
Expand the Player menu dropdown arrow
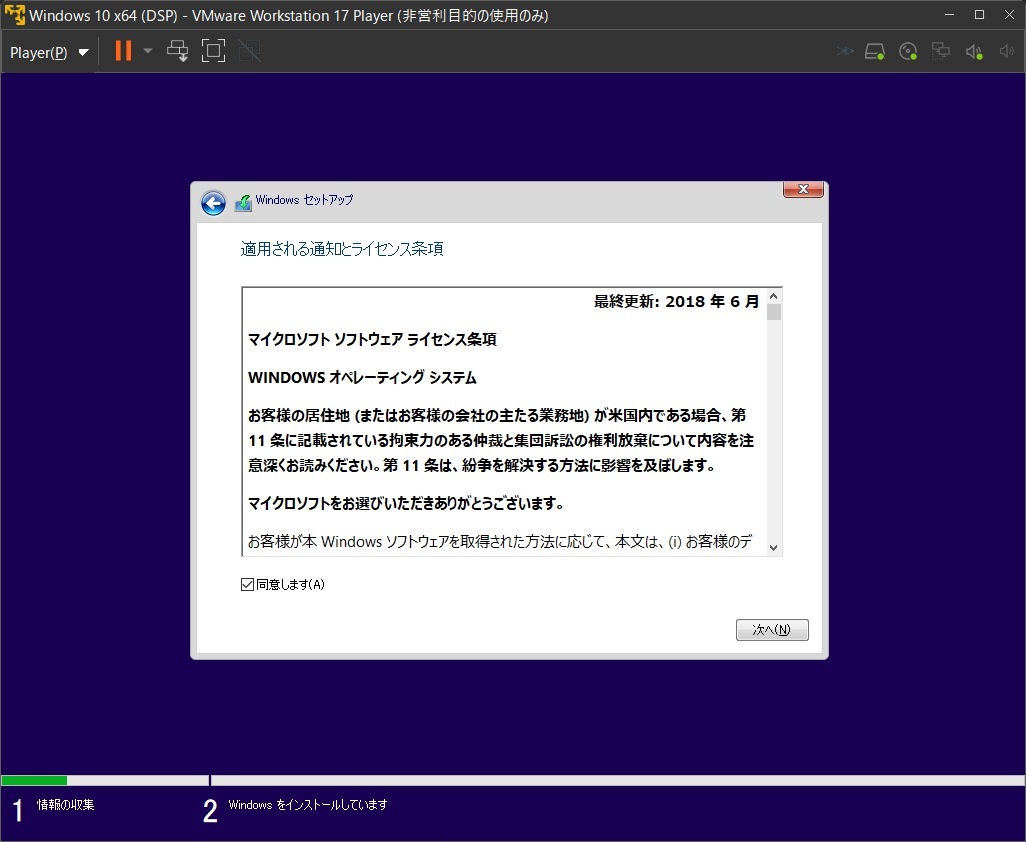tap(83, 52)
